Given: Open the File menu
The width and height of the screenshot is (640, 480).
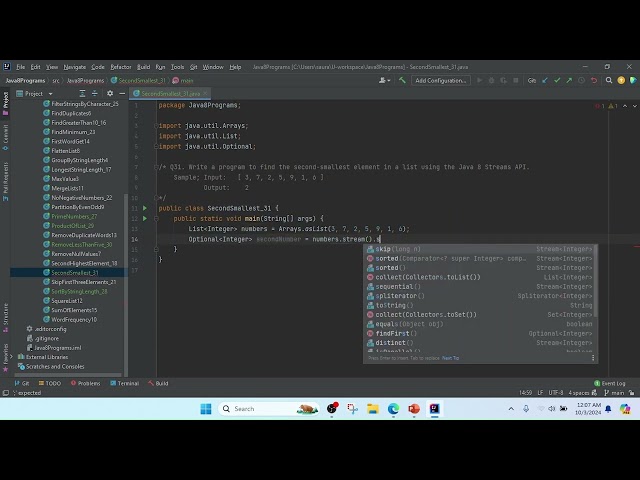Looking at the screenshot, I should 20,67.
